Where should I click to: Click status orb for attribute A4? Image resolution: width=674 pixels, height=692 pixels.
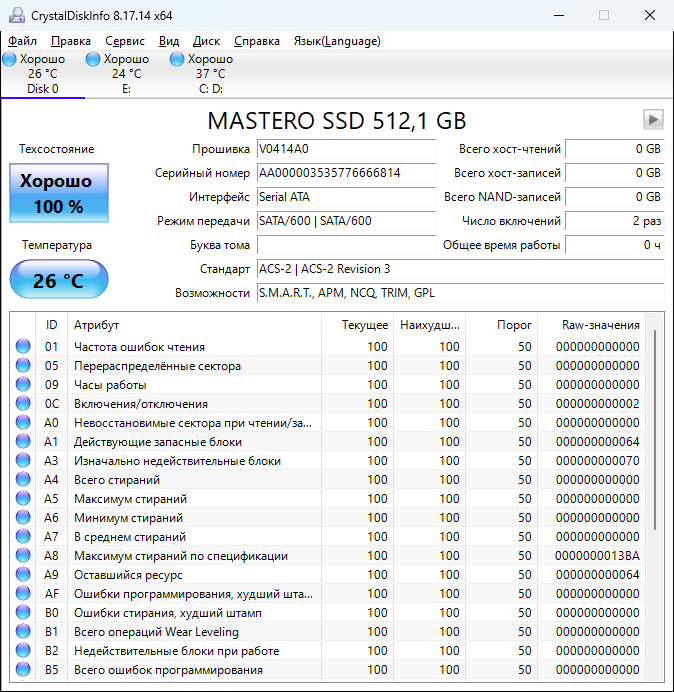(x=23, y=479)
